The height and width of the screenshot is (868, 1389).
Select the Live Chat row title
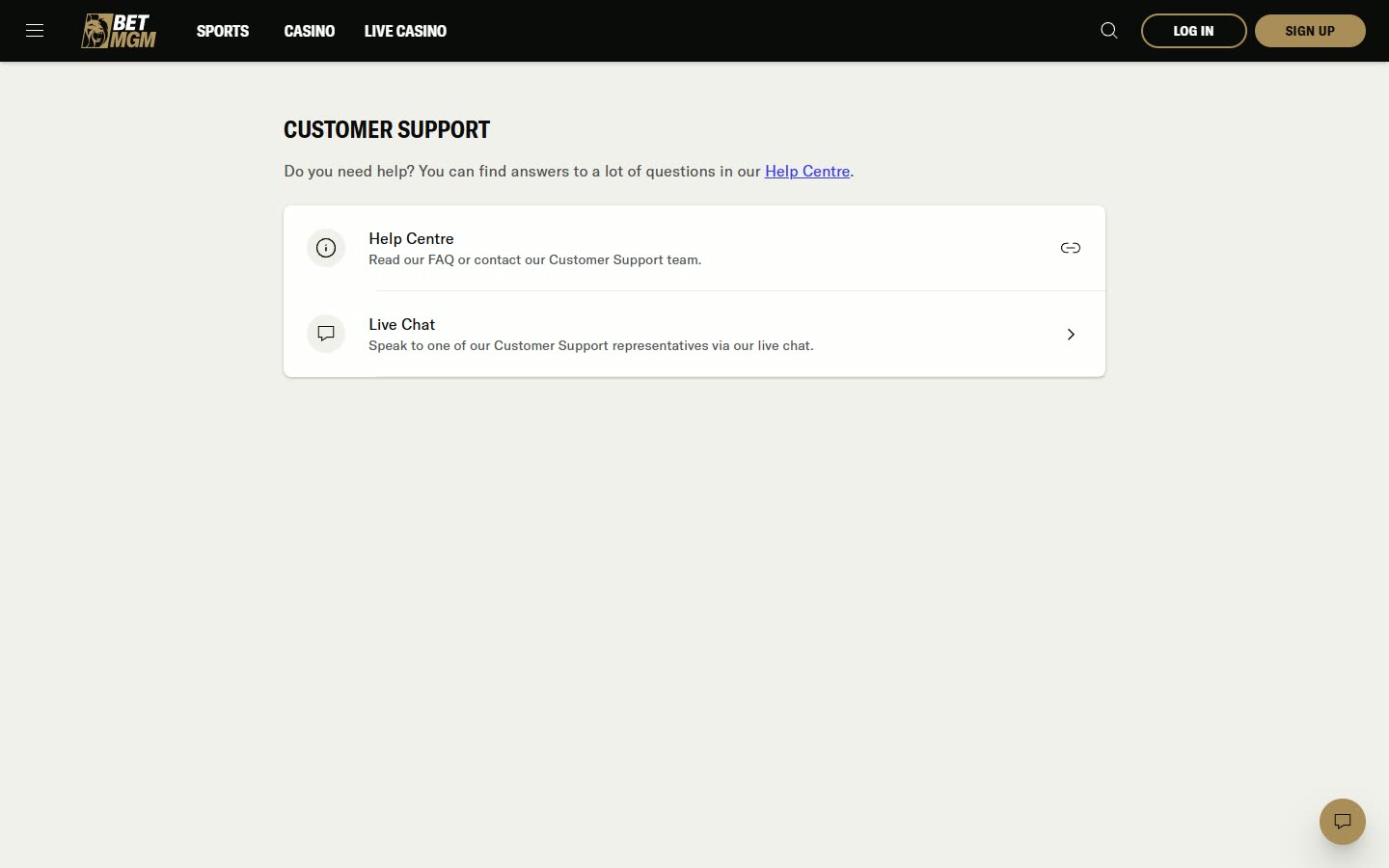click(401, 324)
